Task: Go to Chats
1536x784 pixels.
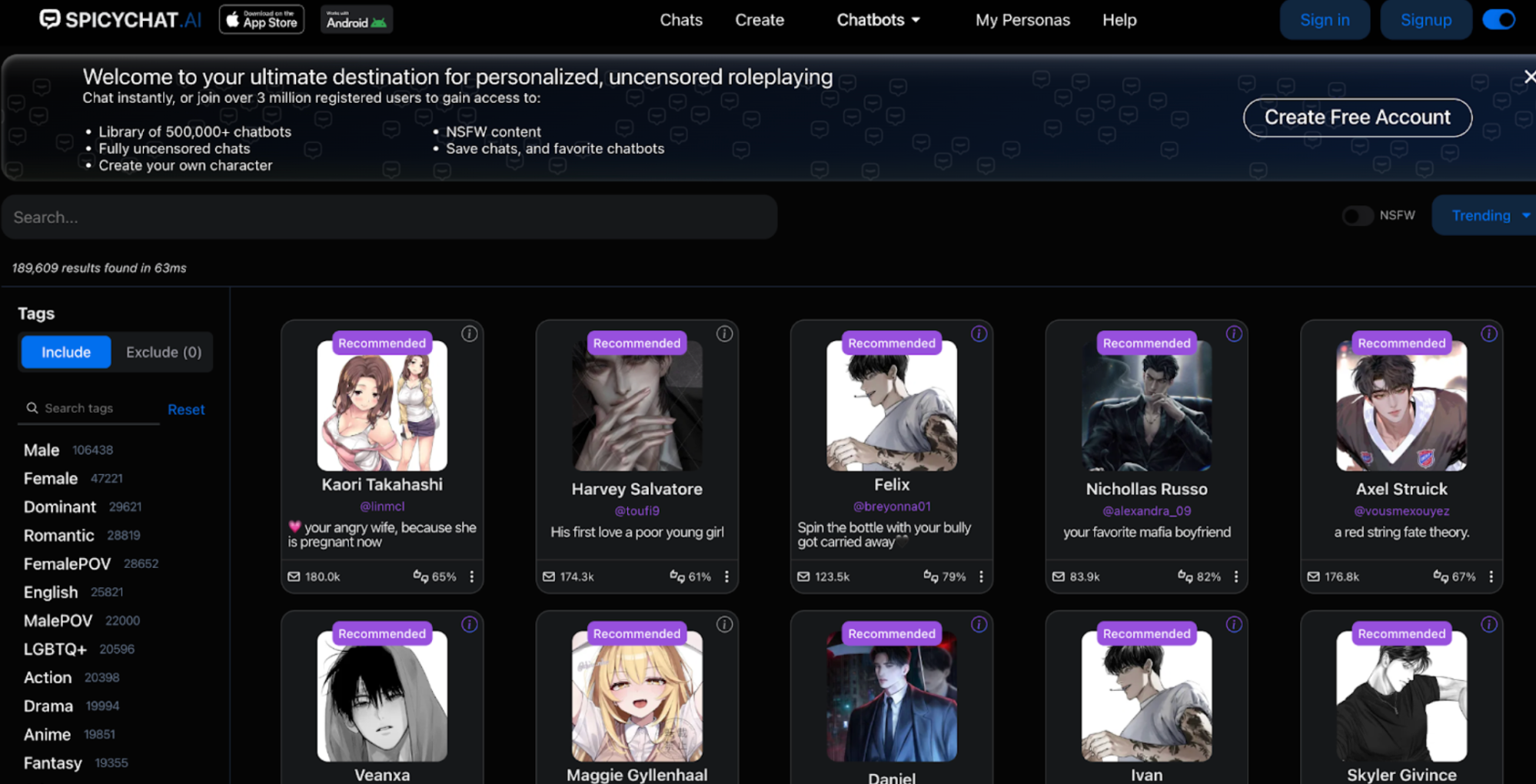Action: click(681, 20)
